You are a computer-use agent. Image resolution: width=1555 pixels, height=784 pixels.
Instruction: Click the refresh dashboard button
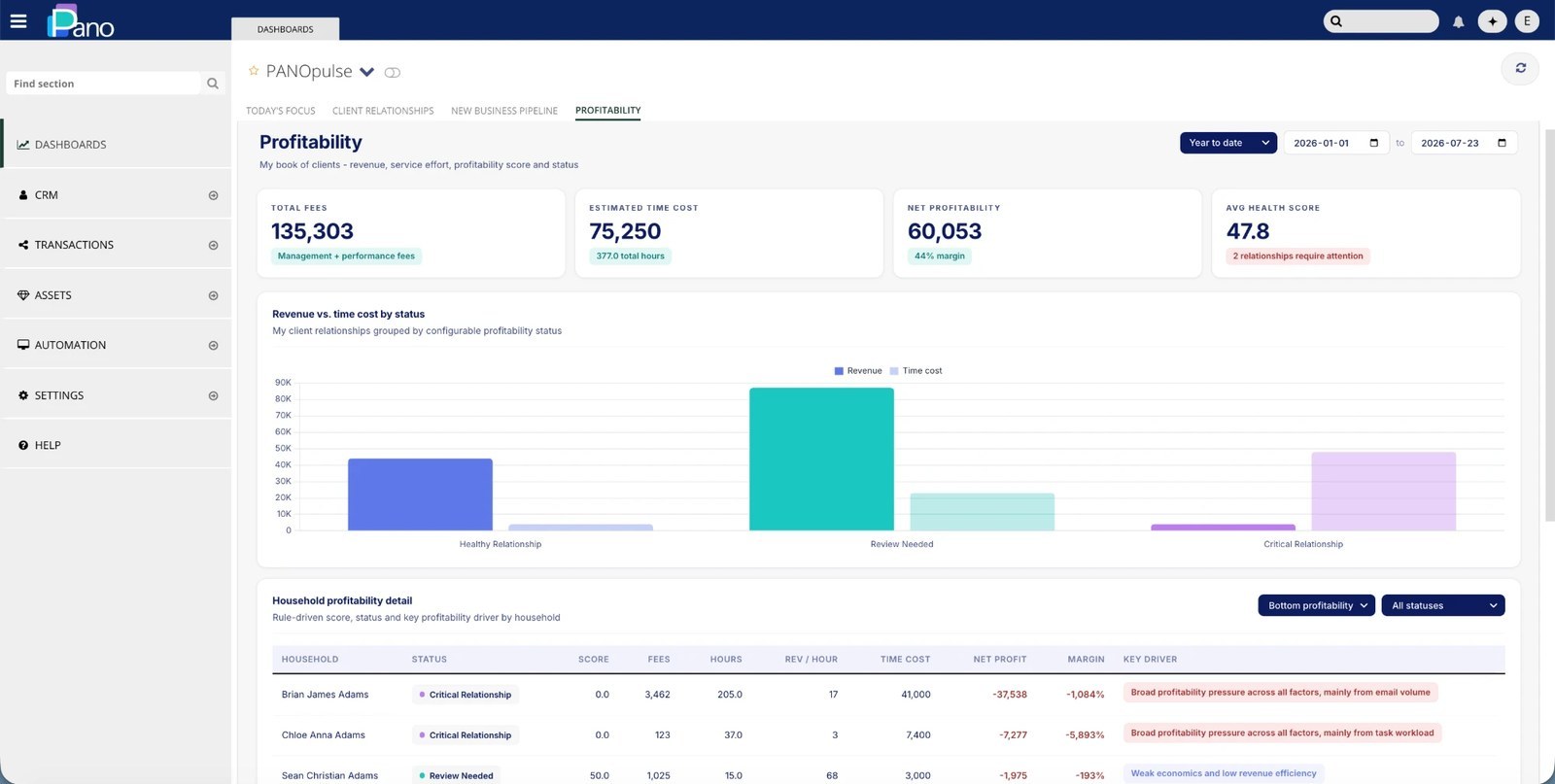[x=1520, y=68]
